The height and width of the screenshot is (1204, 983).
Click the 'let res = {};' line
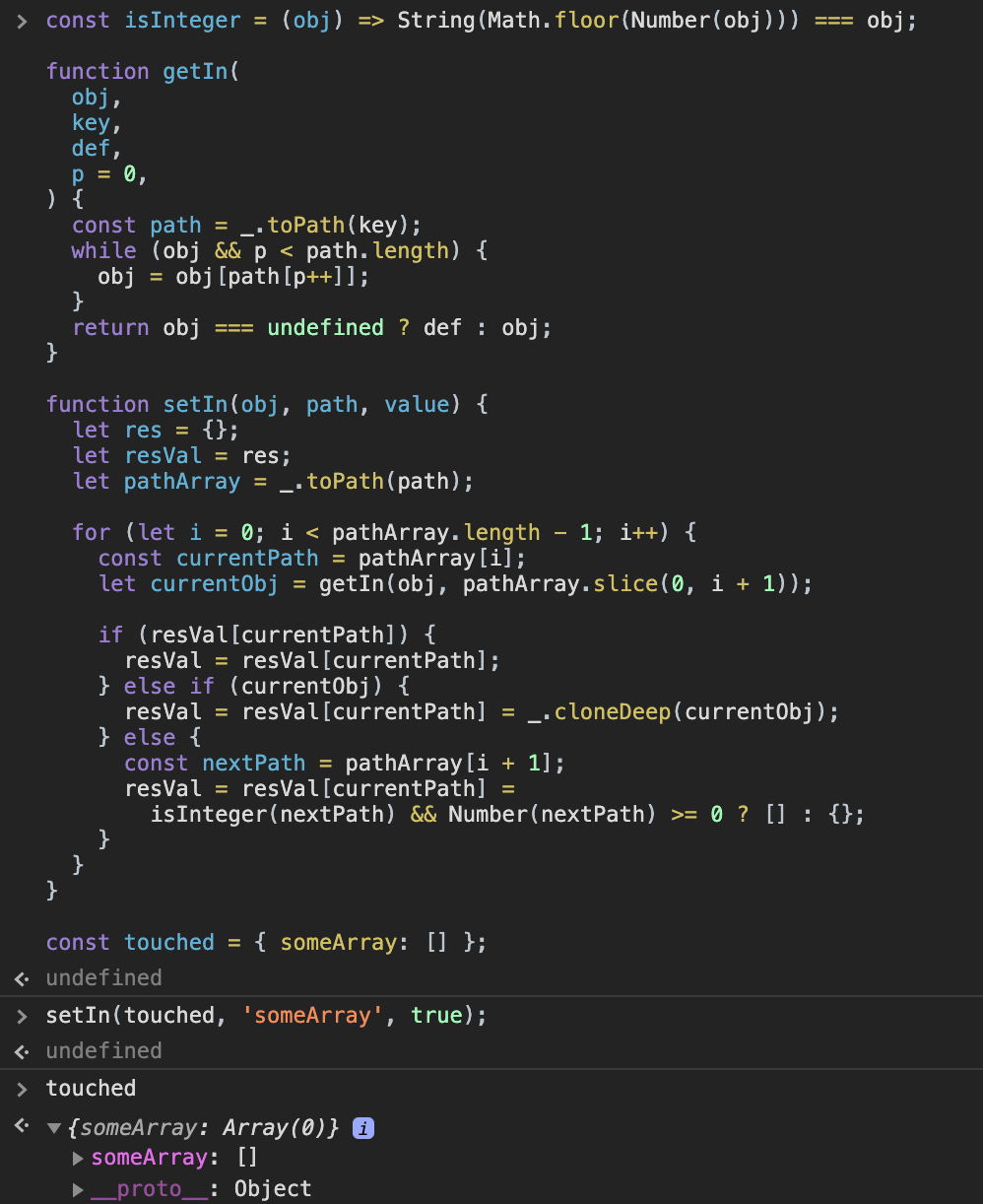point(155,430)
